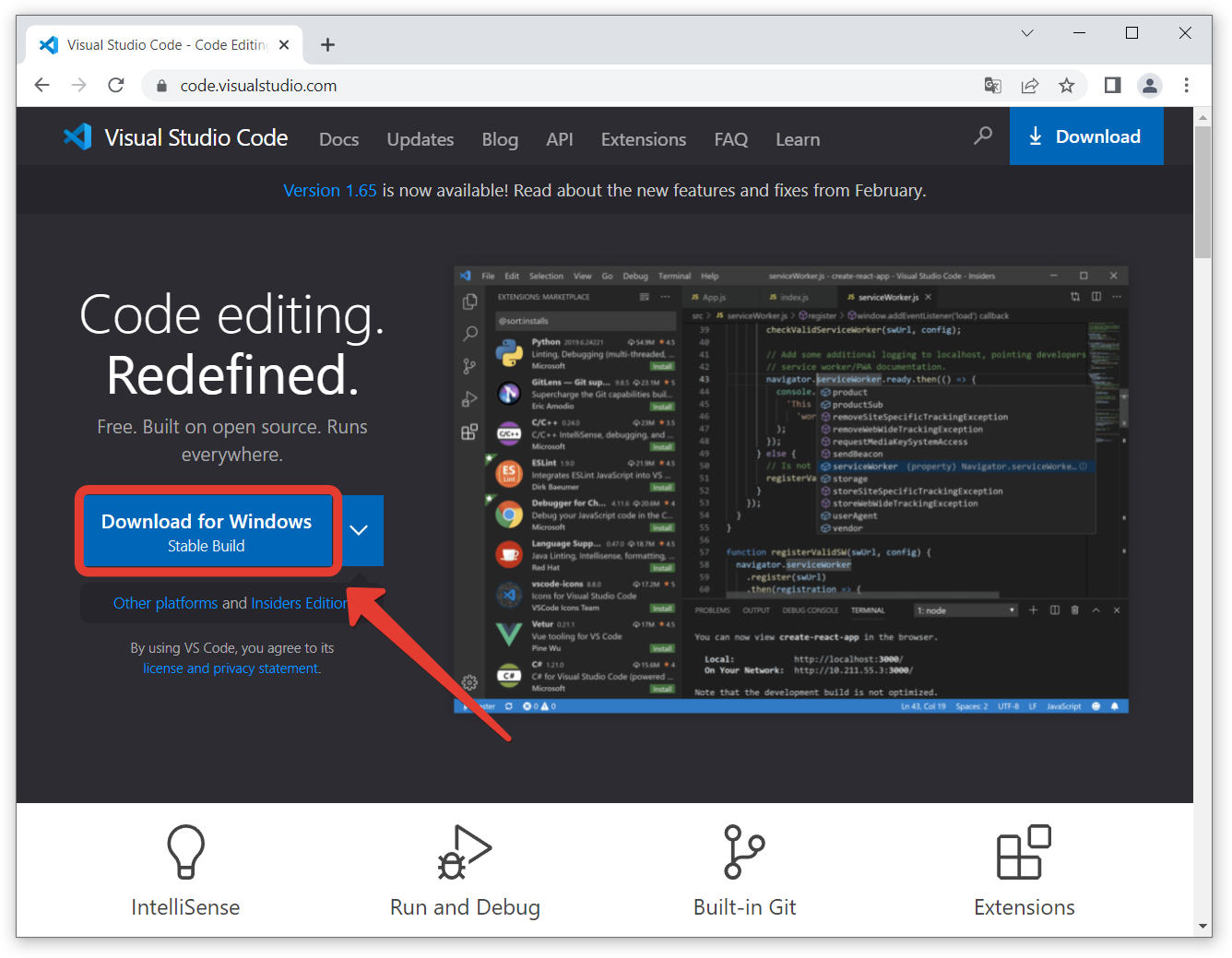The height and width of the screenshot is (958, 1232).
Task: Click the address bar URL field
Action: [553, 86]
